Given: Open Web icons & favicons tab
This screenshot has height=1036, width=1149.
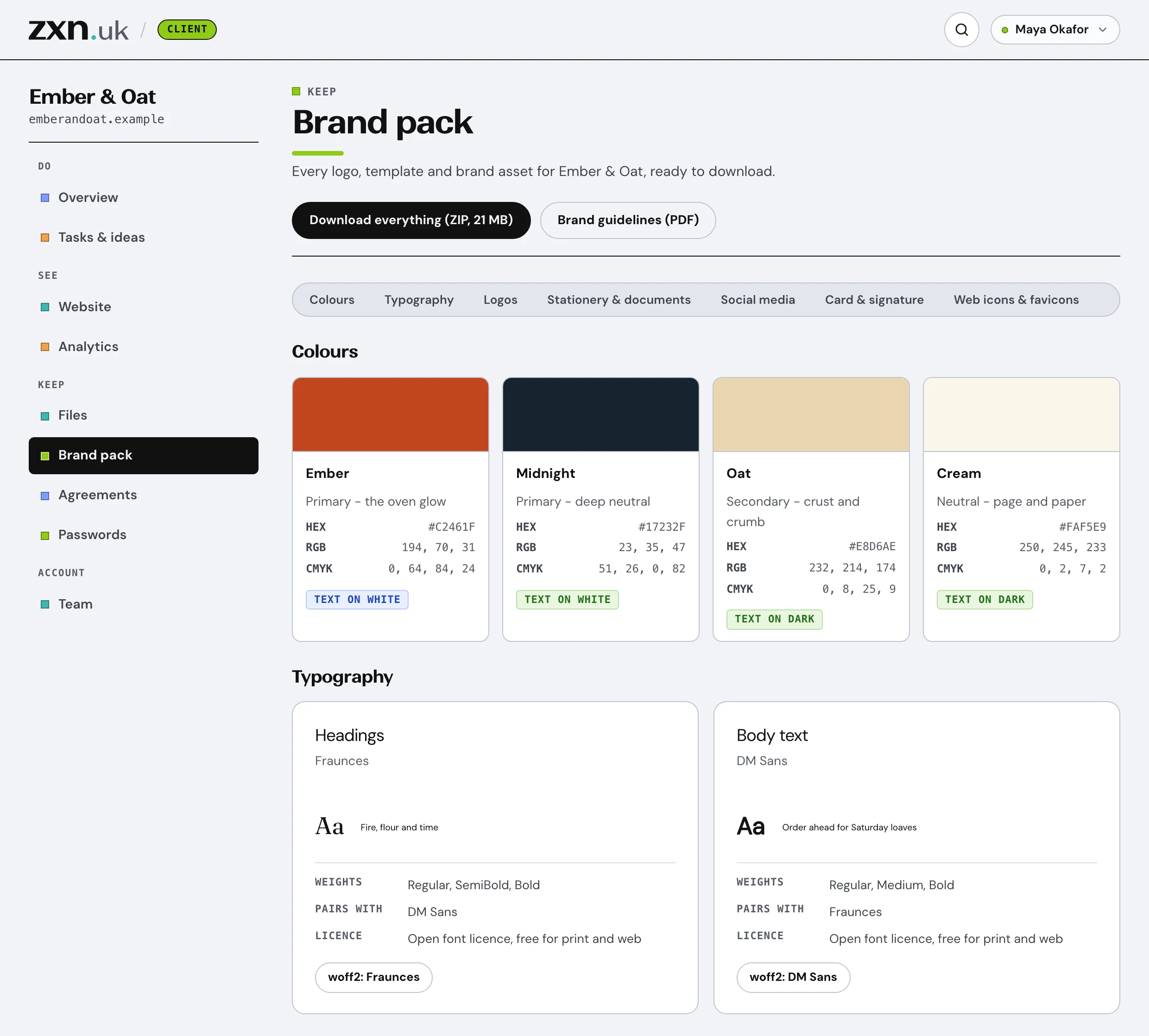Looking at the screenshot, I should pos(1016,300).
